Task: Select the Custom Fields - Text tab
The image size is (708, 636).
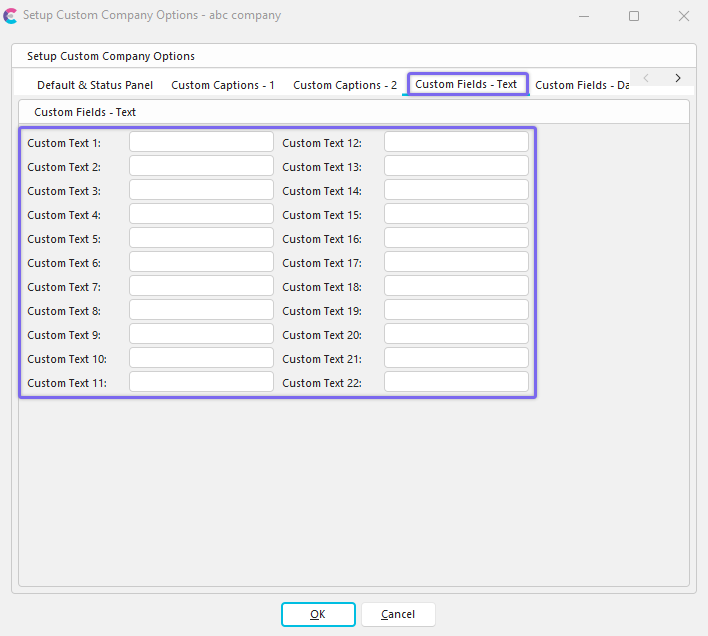Action: click(x=466, y=84)
